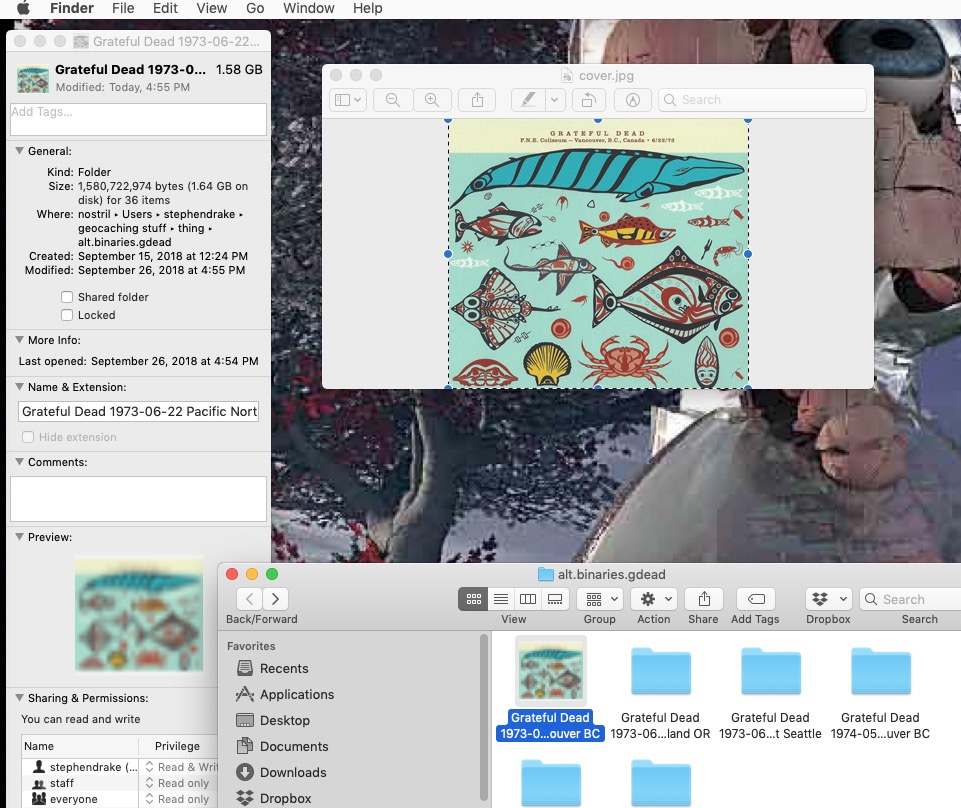Click the Share icon in Preview
The image size is (961, 808).
[x=477, y=100]
